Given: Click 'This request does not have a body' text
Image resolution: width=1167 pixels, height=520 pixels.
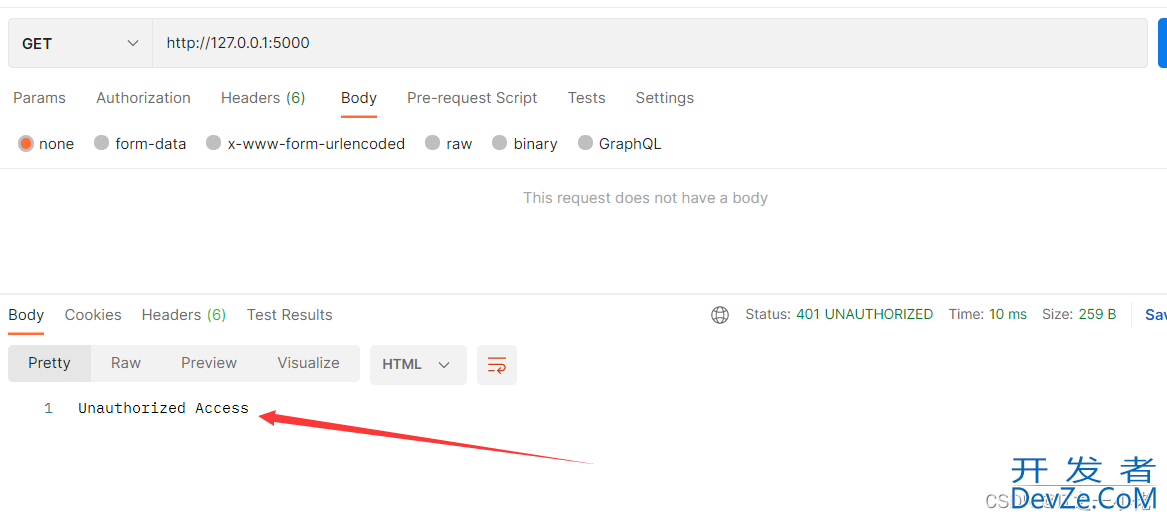Looking at the screenshot, I should (645, 198).
